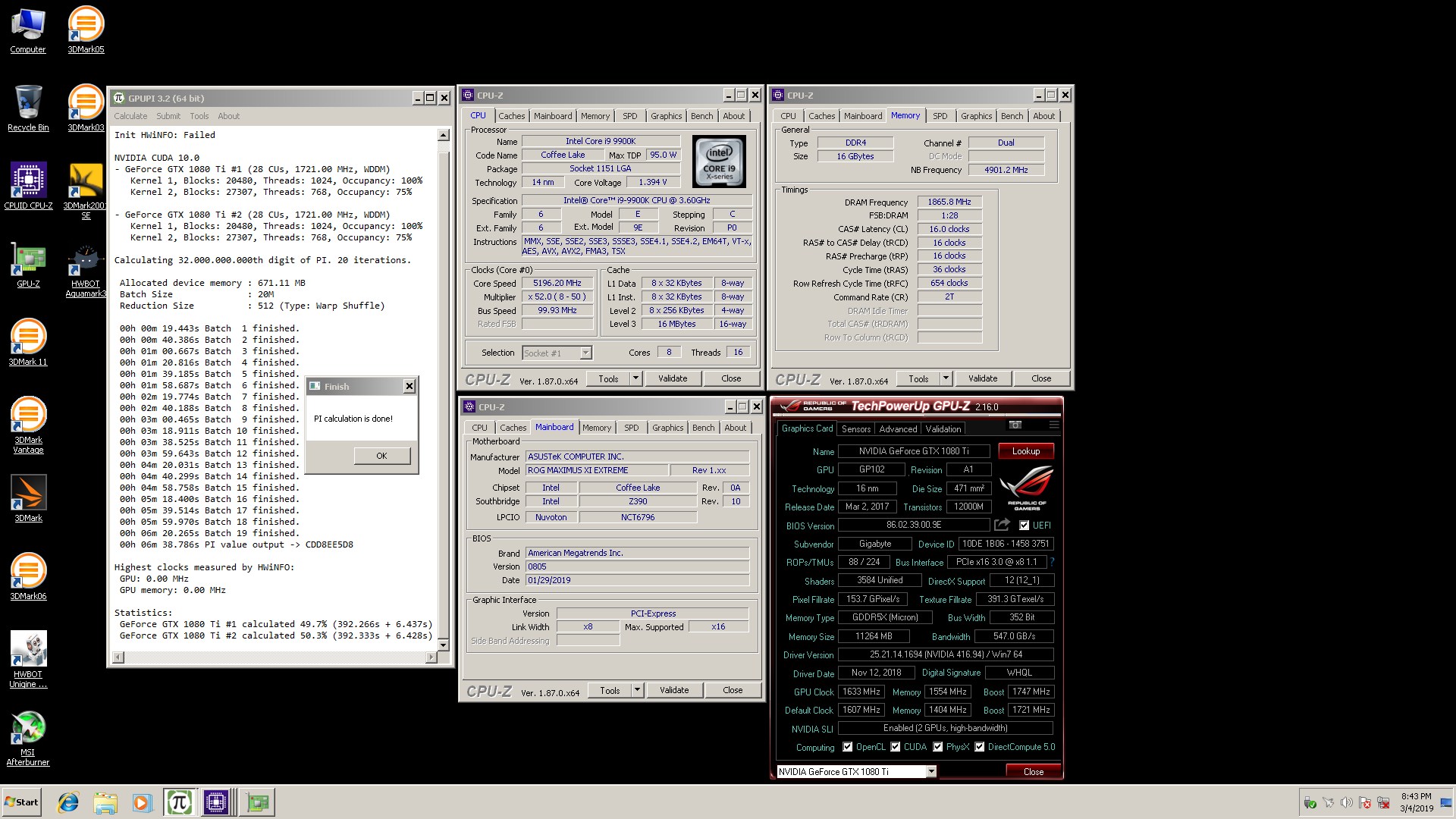Toggle the CUDA checkbox in GPU-Z
This screenshot has width=1456, height=819.
point(895,747)
